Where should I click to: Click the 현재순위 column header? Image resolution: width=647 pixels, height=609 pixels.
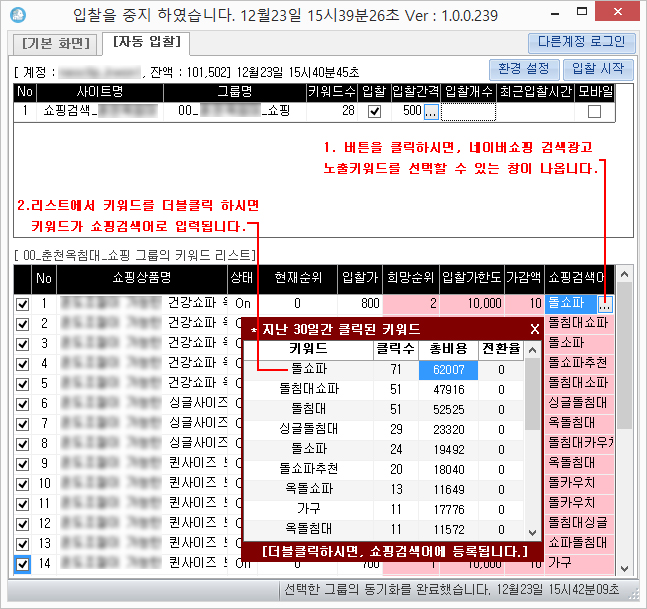pos(298,279)
